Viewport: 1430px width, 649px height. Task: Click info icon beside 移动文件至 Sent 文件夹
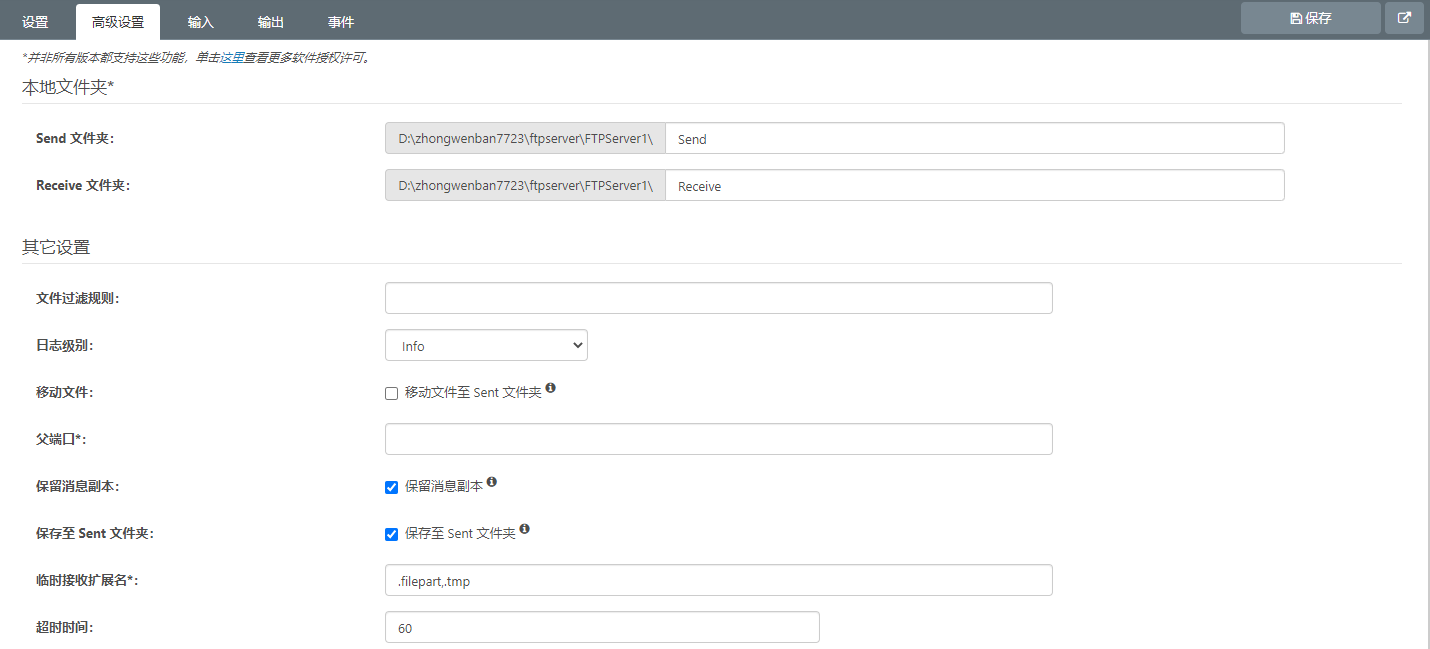click(551, 388)
